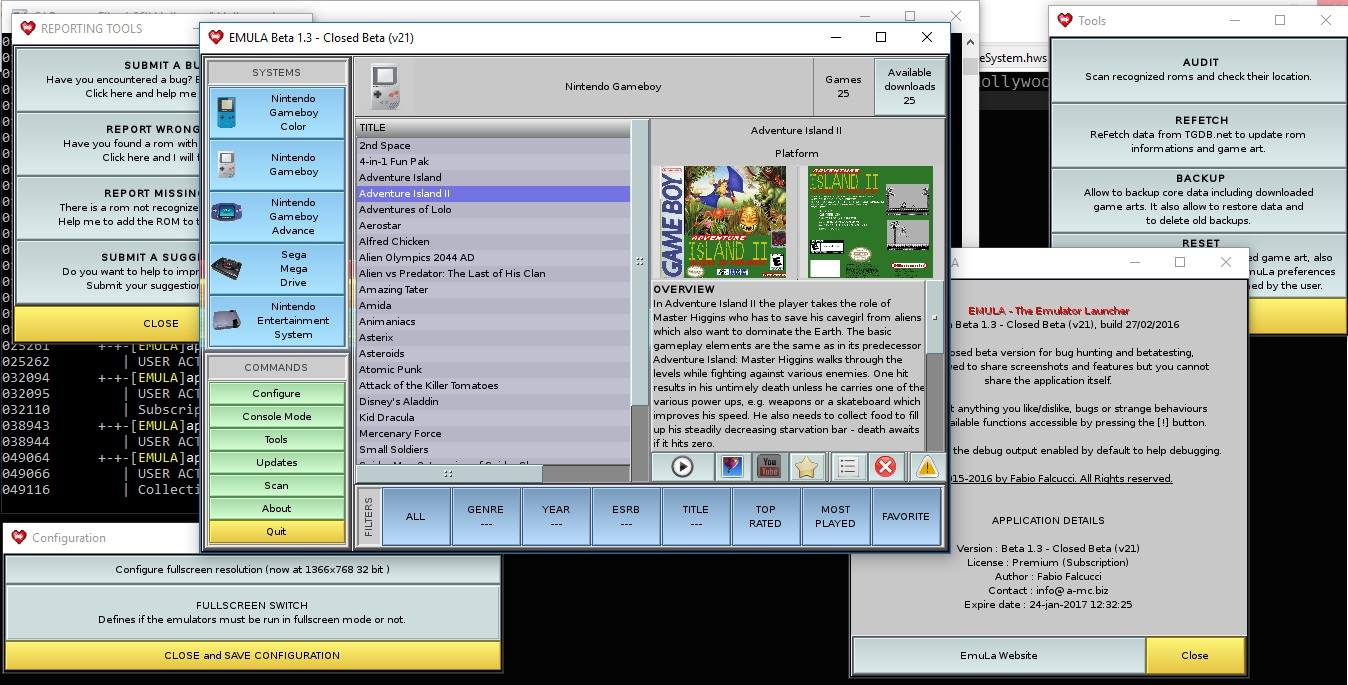Mark game as favorite with star icon

tap(806, 466)
